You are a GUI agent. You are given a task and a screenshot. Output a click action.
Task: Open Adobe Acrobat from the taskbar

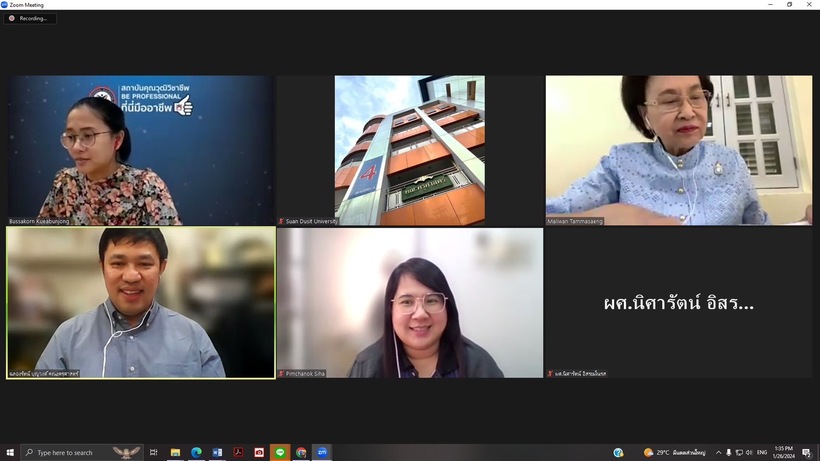pos(238,453)
